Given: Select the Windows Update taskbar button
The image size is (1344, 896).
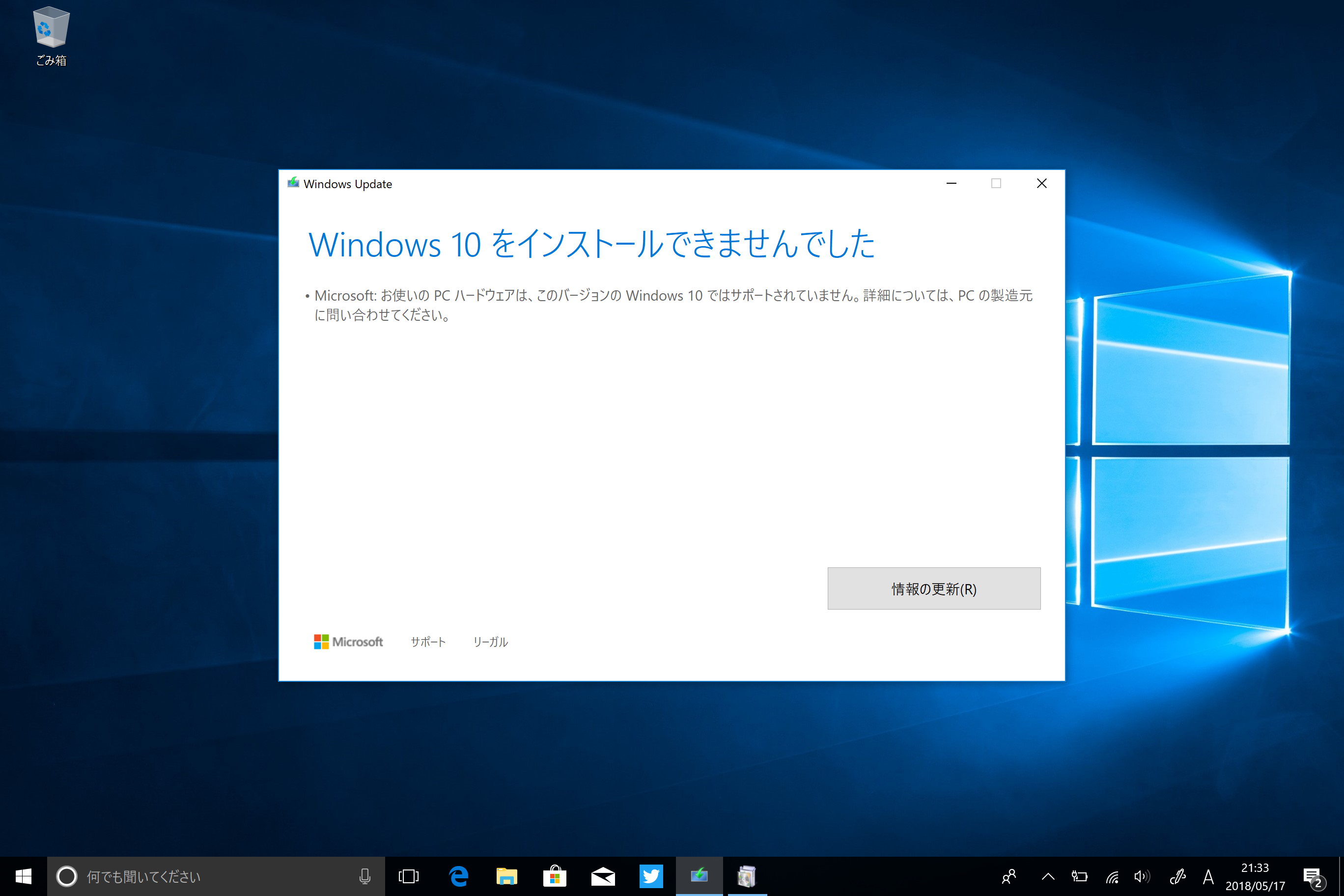Looking at the screenshot, I should [700, 876].
